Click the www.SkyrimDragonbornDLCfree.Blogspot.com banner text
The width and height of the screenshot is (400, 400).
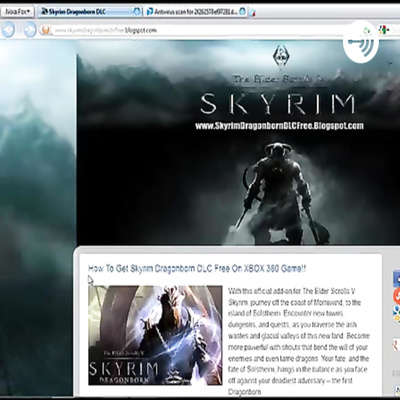pyautogui.click(x=279, y=126)
